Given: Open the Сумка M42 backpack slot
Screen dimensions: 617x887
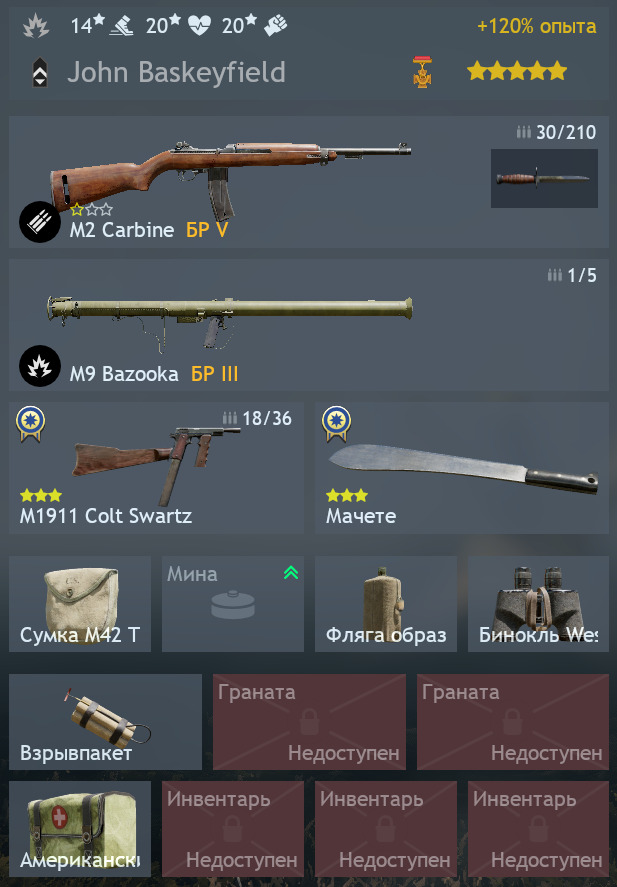Looking at the screenshot, I should pos(80,604).
